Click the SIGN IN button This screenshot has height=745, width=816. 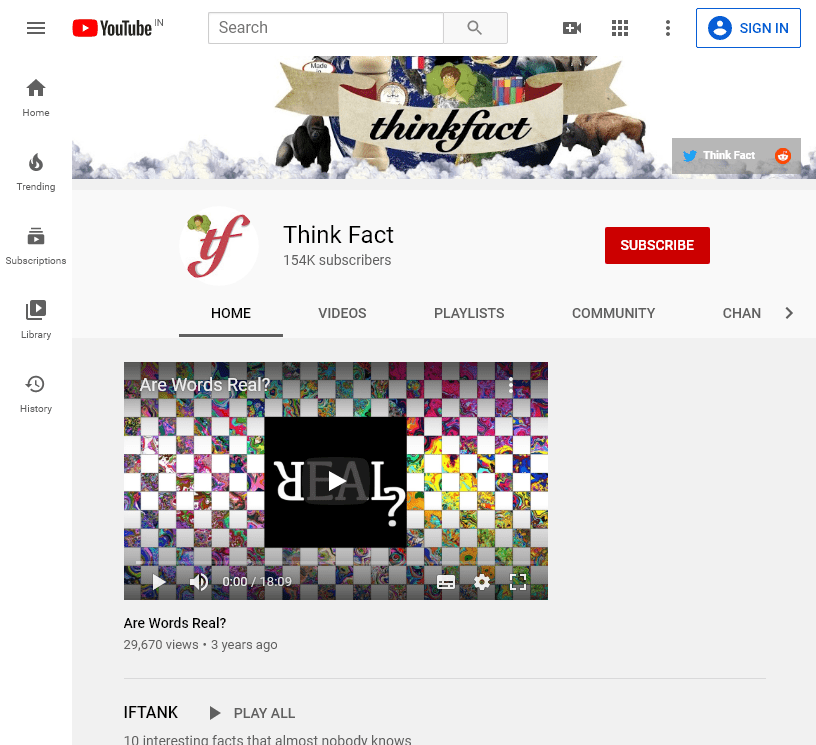click(748, 28)
